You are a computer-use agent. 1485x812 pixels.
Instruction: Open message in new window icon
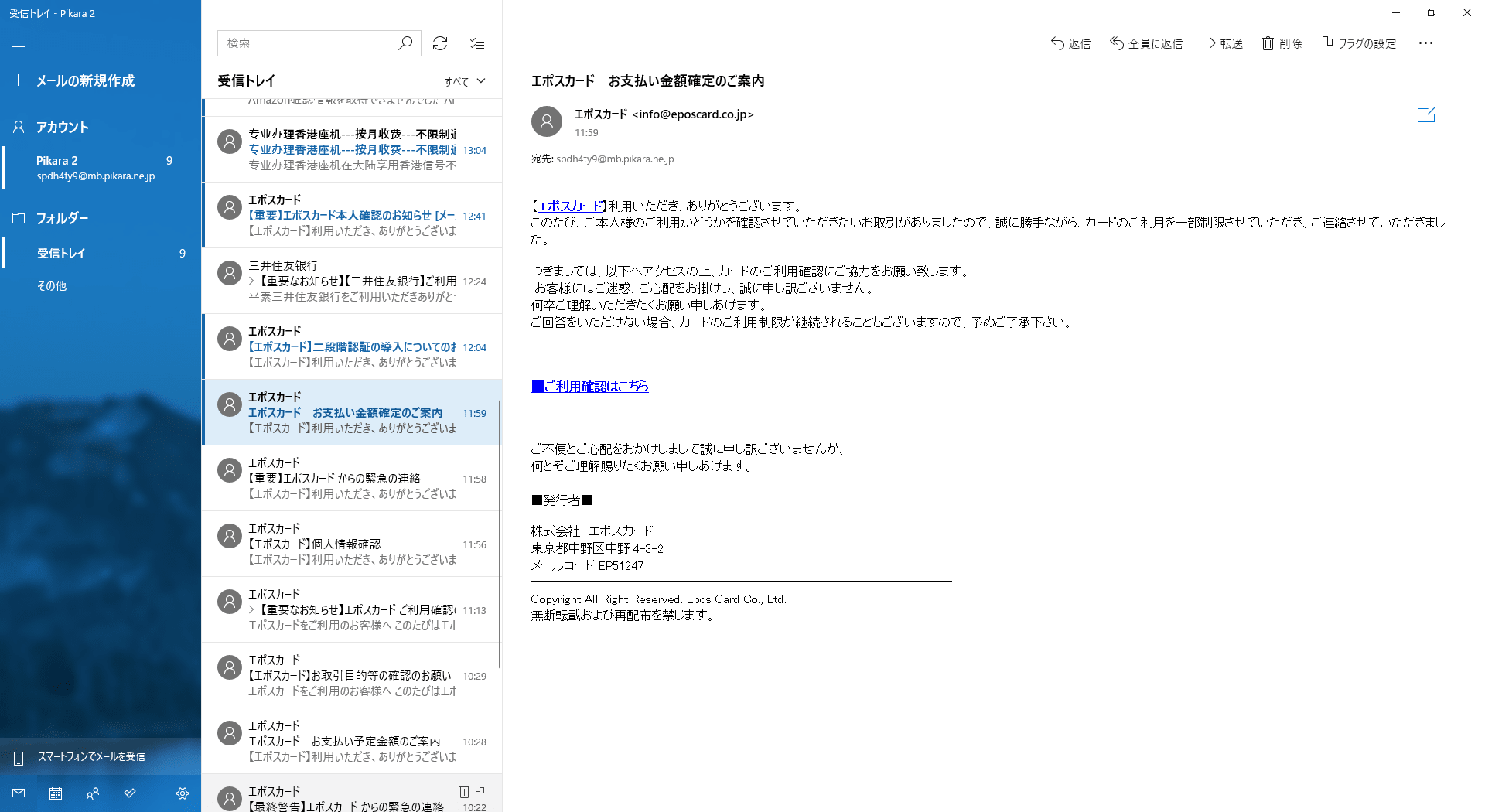1426,114
